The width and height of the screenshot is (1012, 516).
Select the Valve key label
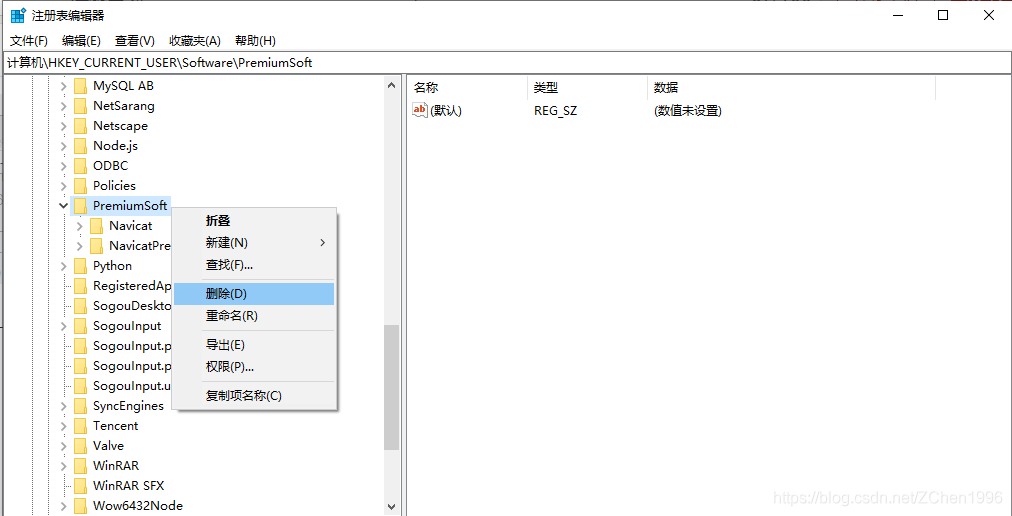(108, 446)
